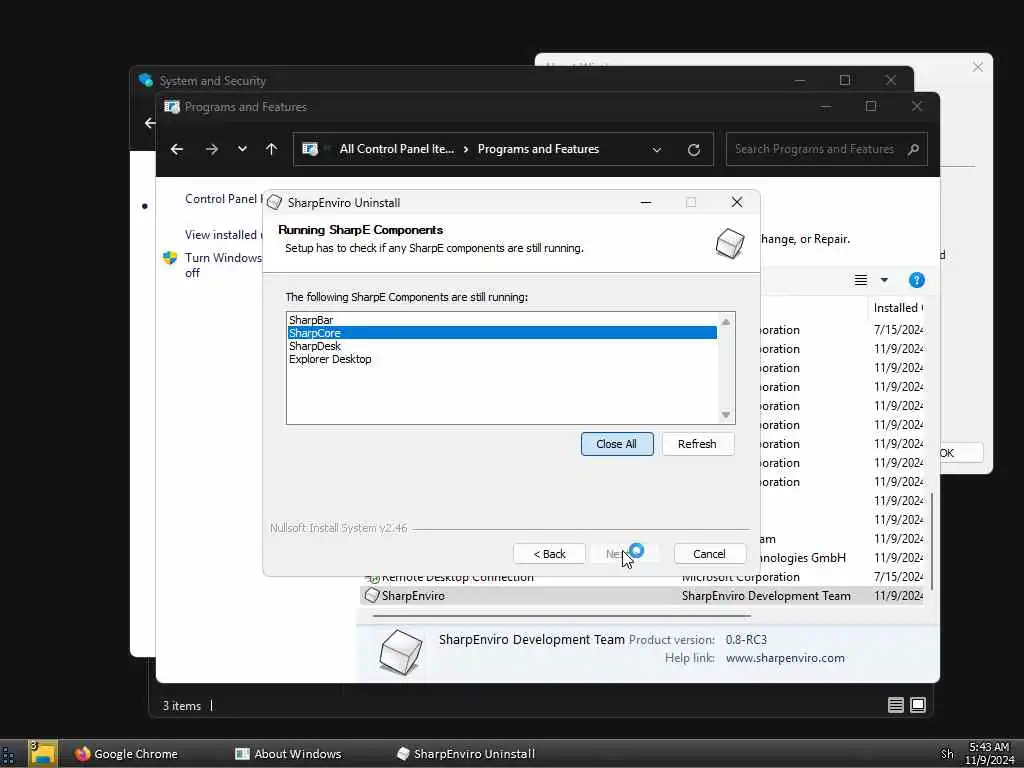Click the Back arrow in Programs and Features

(177, 149)
